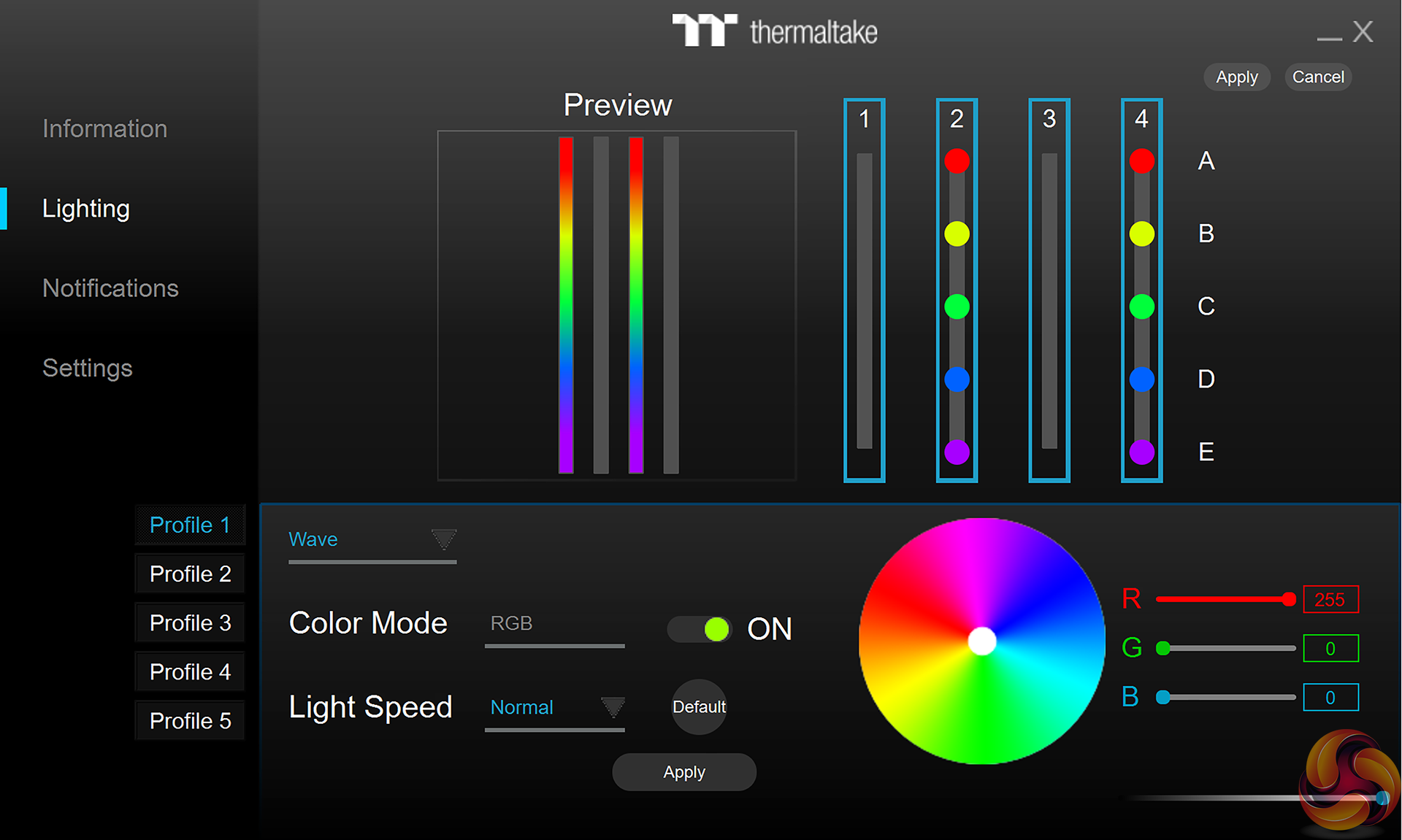Go to the Settings section
Image resolution: width=1402 pixels, height=840 pixels.
point(88,368)
